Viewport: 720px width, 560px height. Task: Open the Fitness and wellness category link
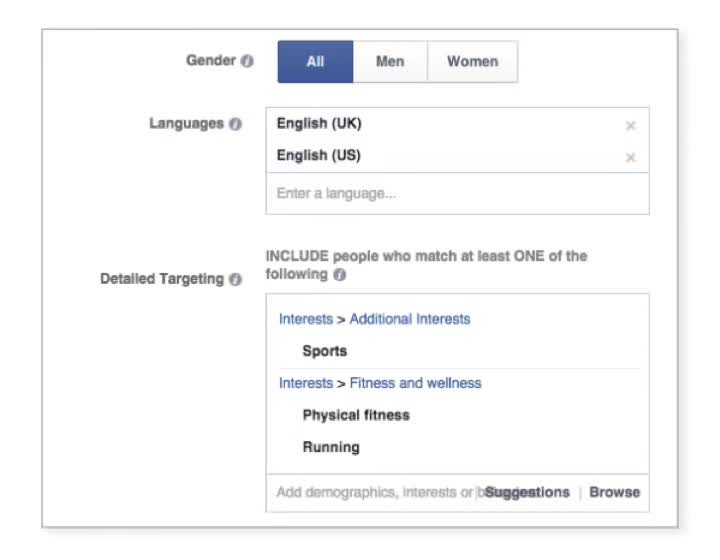point(415,383)
